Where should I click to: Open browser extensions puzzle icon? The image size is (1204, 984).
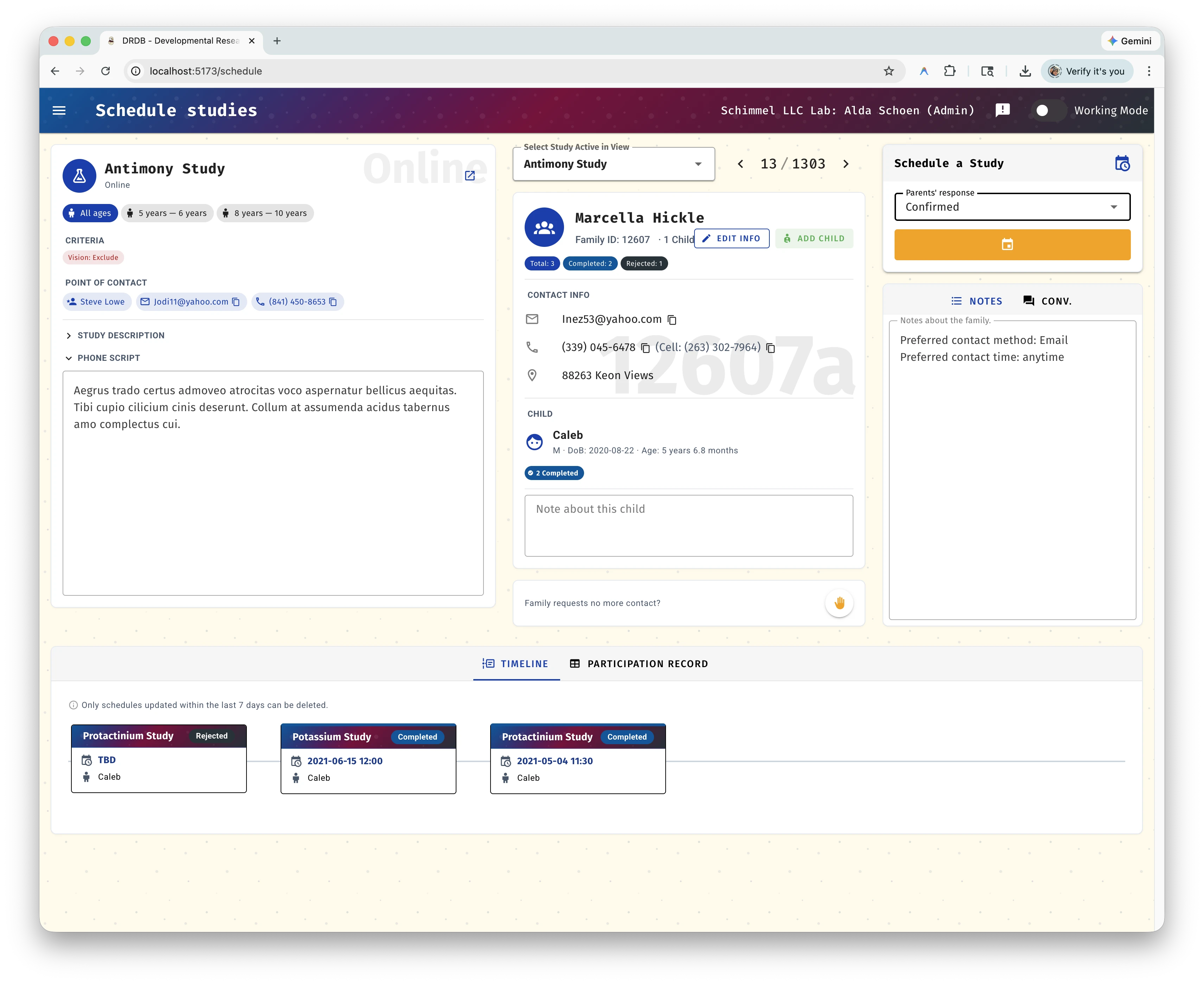click(x=950, y=71)
